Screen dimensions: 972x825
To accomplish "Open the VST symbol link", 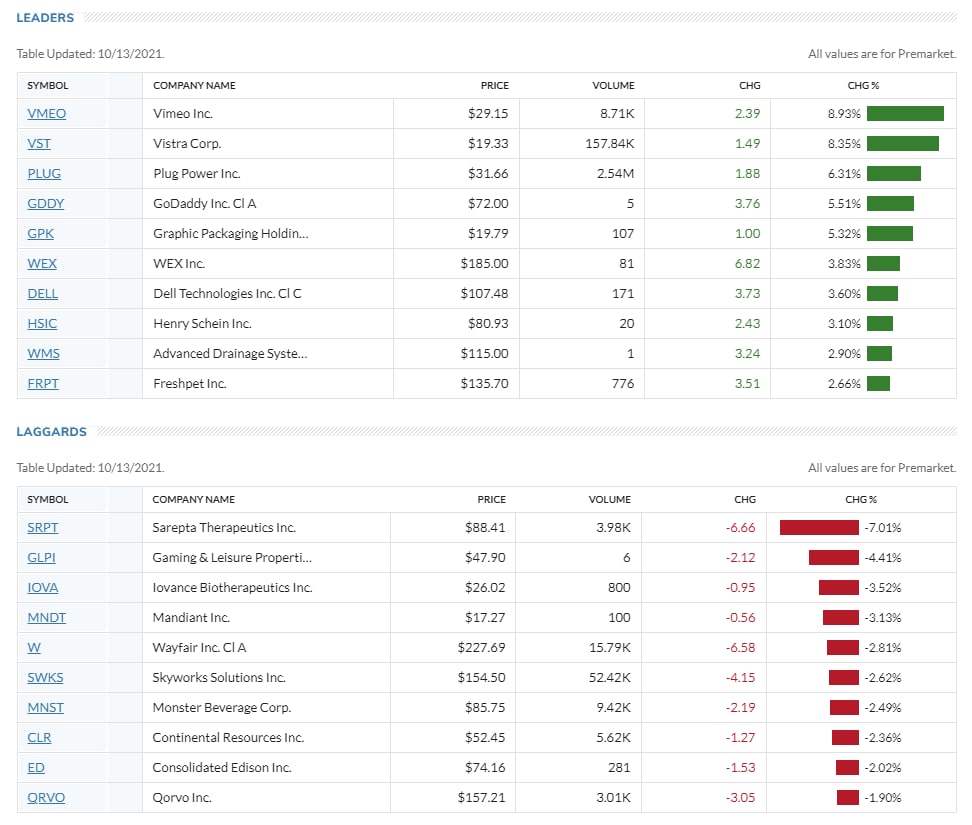I will pos(39,144).
